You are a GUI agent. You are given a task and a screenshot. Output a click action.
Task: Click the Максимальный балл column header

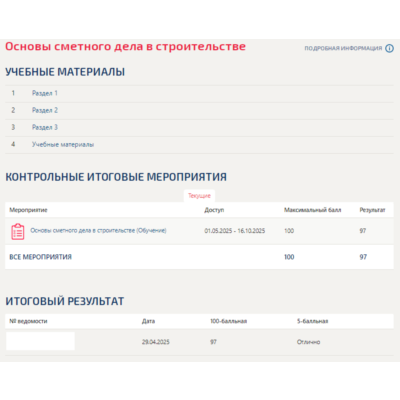click(x=313, y=210)
